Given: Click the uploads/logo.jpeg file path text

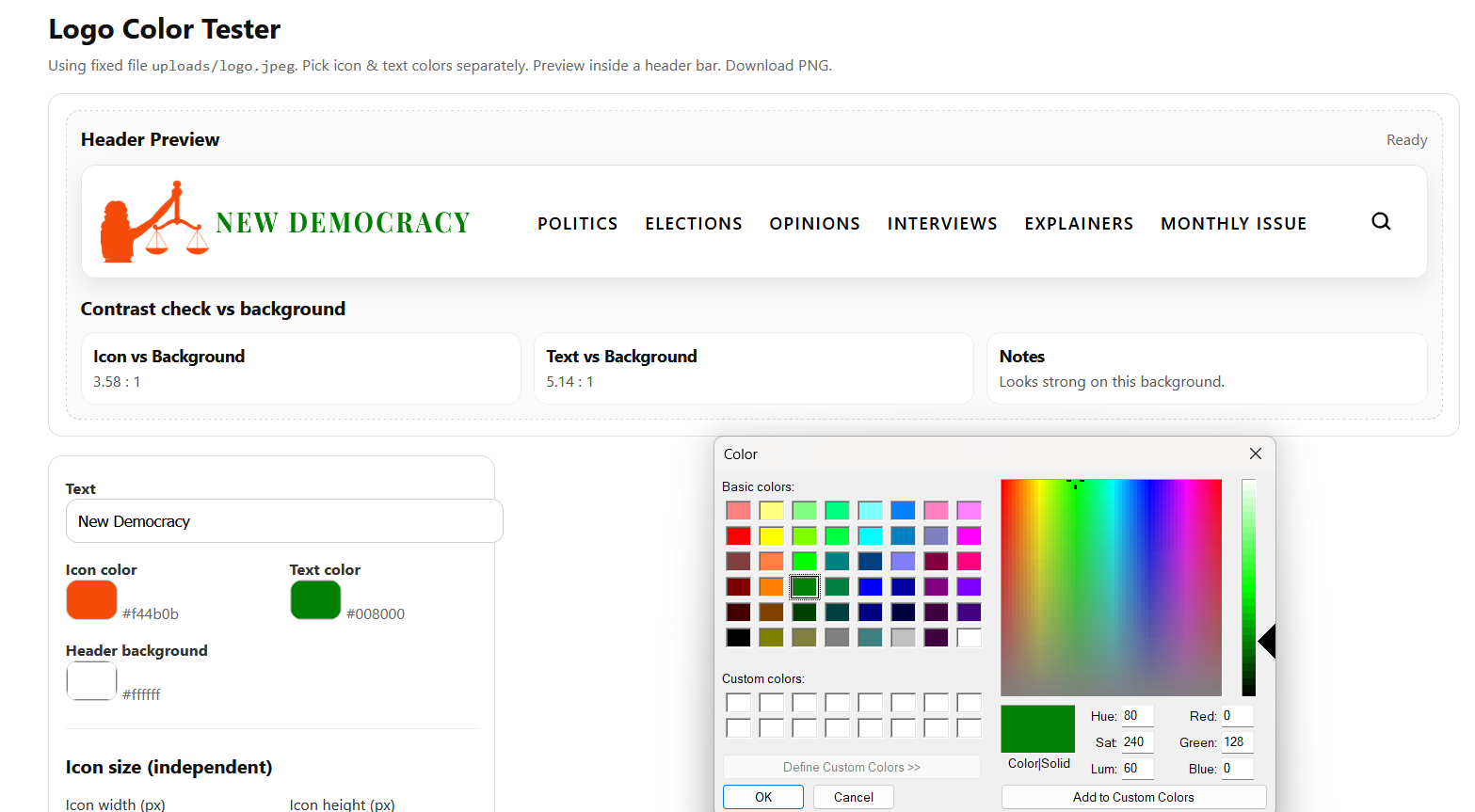Looking at the screenshot, I should coord(223,66).
